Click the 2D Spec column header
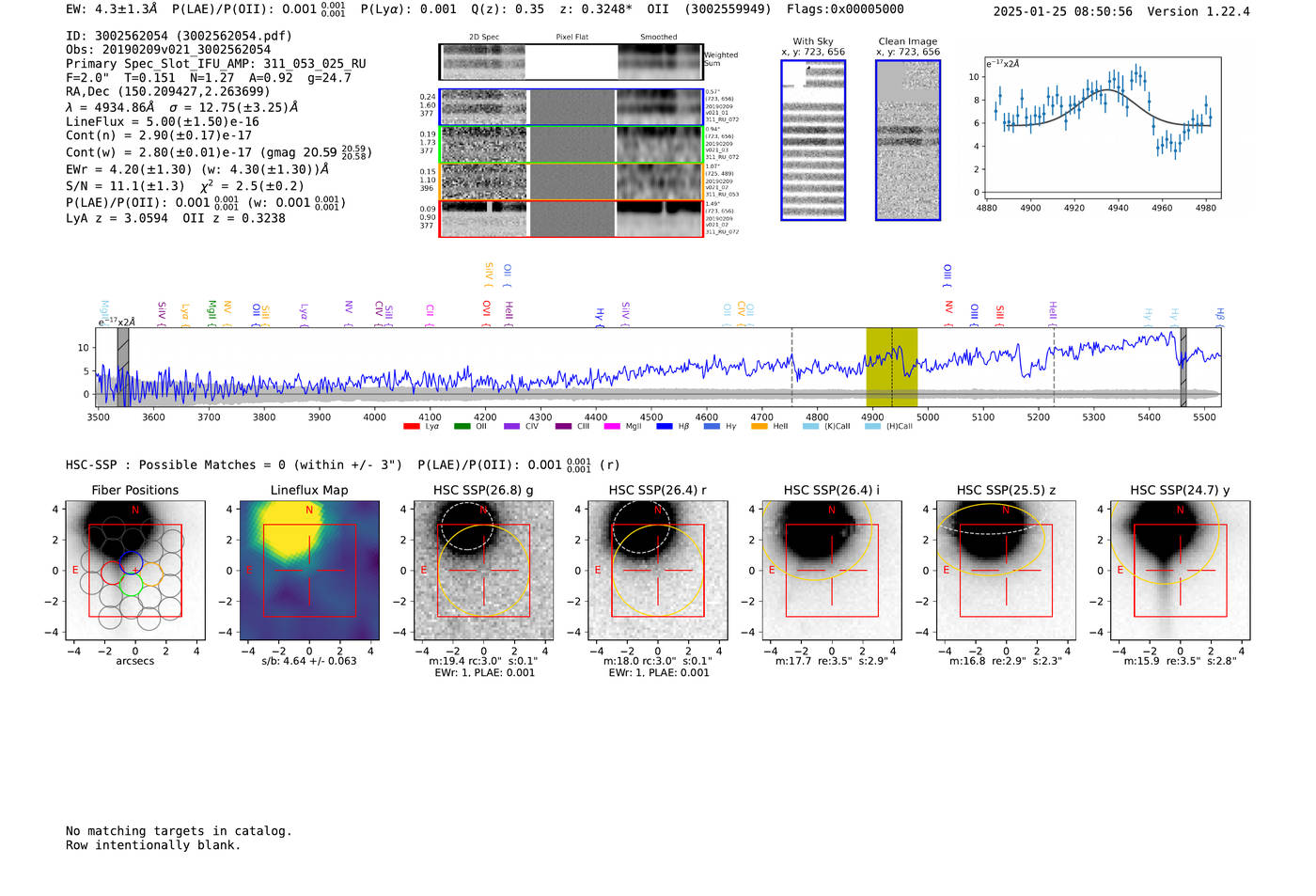The image size is (1316, 896). (x=484, y=38)
